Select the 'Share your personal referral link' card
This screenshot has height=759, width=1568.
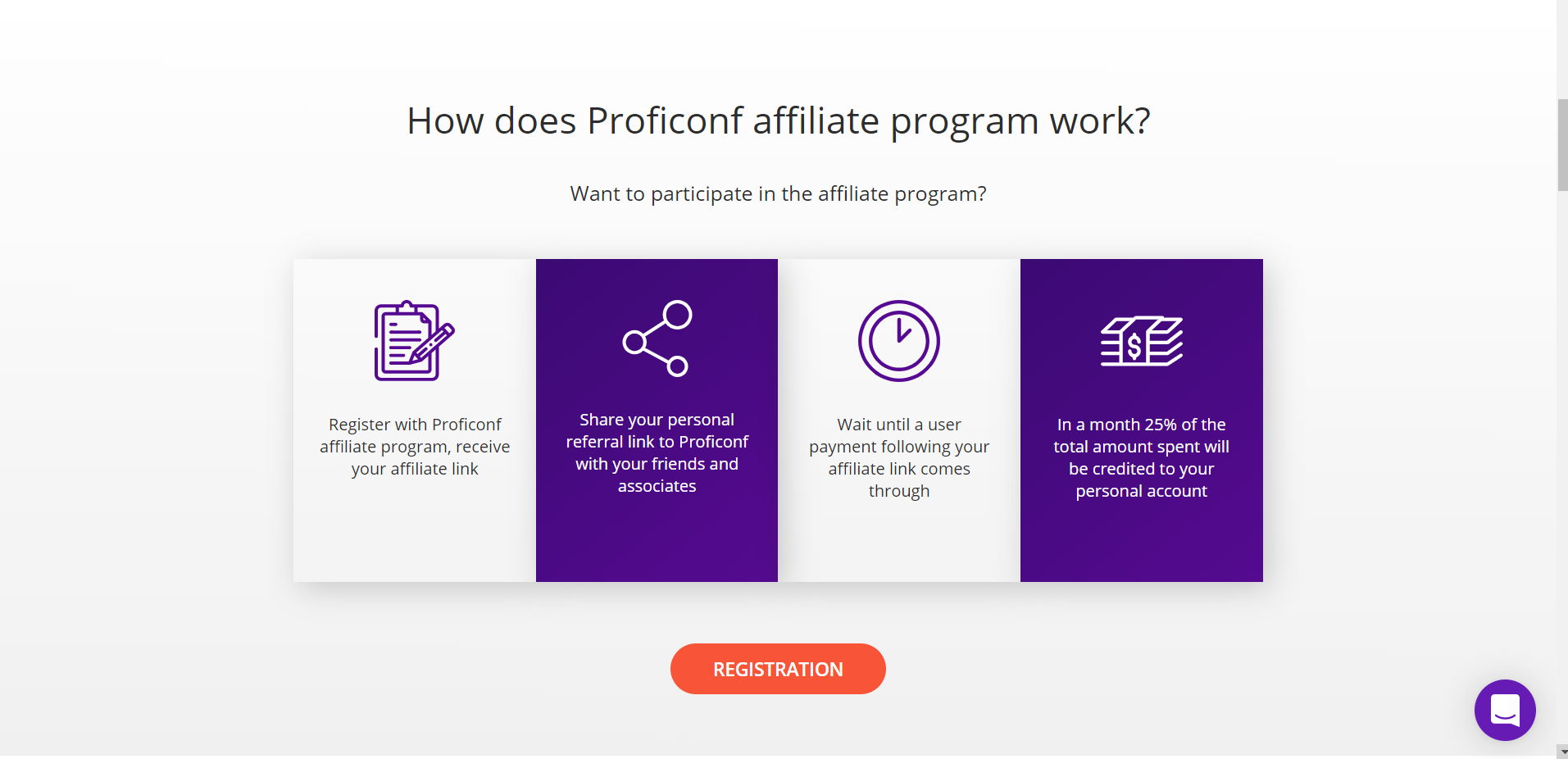[657, 420]
